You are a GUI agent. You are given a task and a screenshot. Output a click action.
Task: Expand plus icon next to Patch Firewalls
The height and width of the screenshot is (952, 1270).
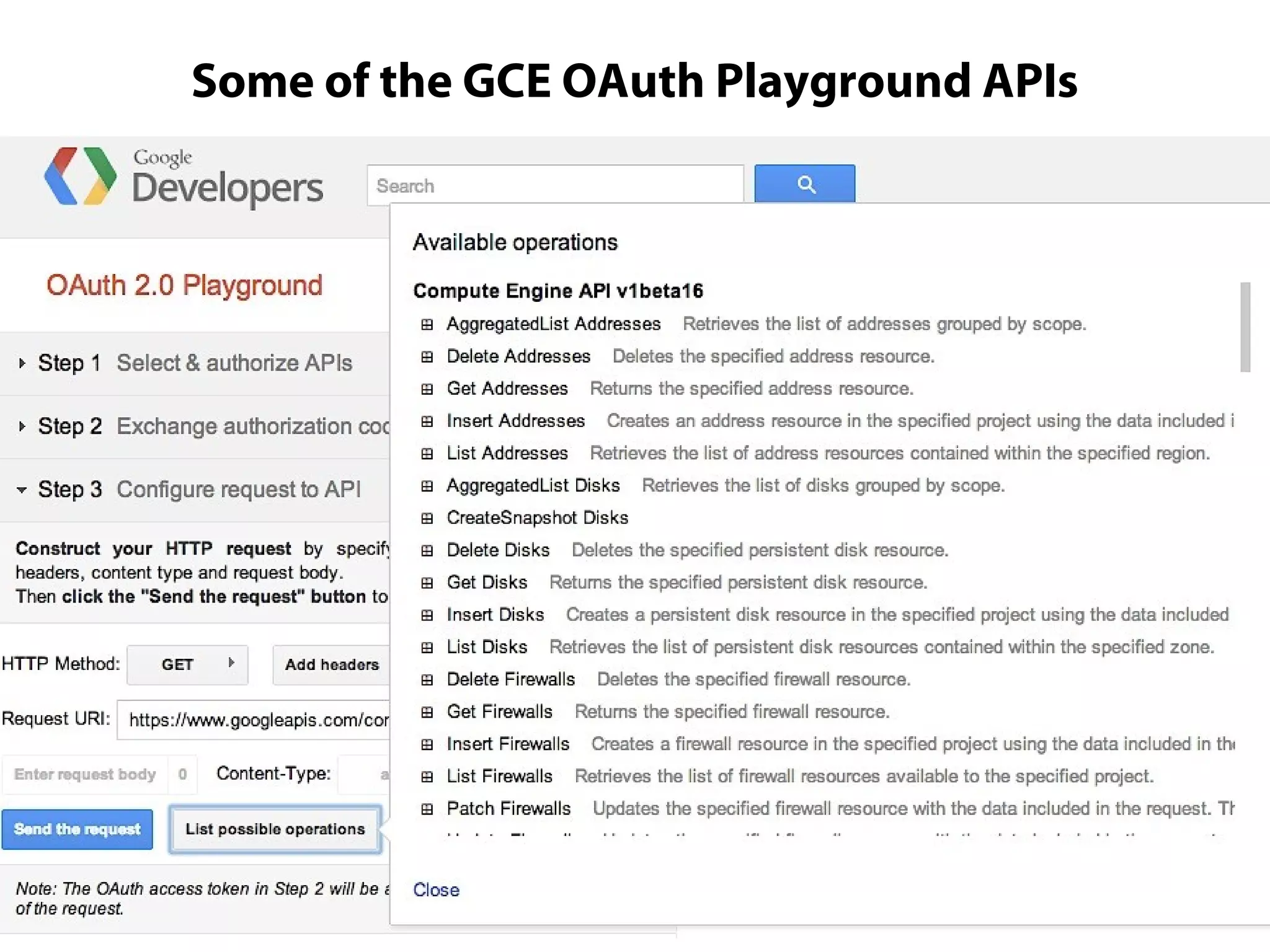(x=427, y=808)
